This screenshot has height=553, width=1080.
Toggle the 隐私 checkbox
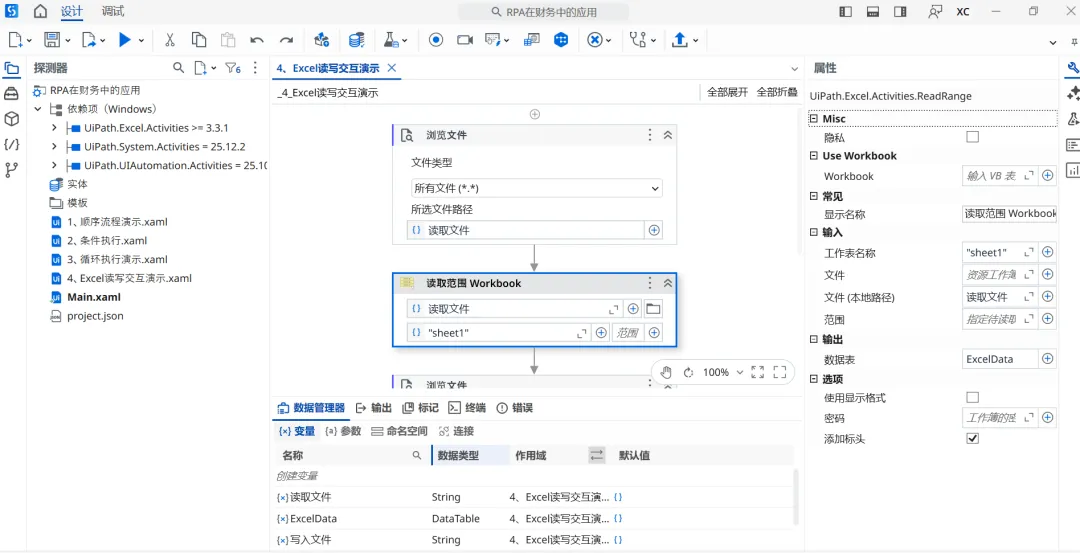point(973,137)
